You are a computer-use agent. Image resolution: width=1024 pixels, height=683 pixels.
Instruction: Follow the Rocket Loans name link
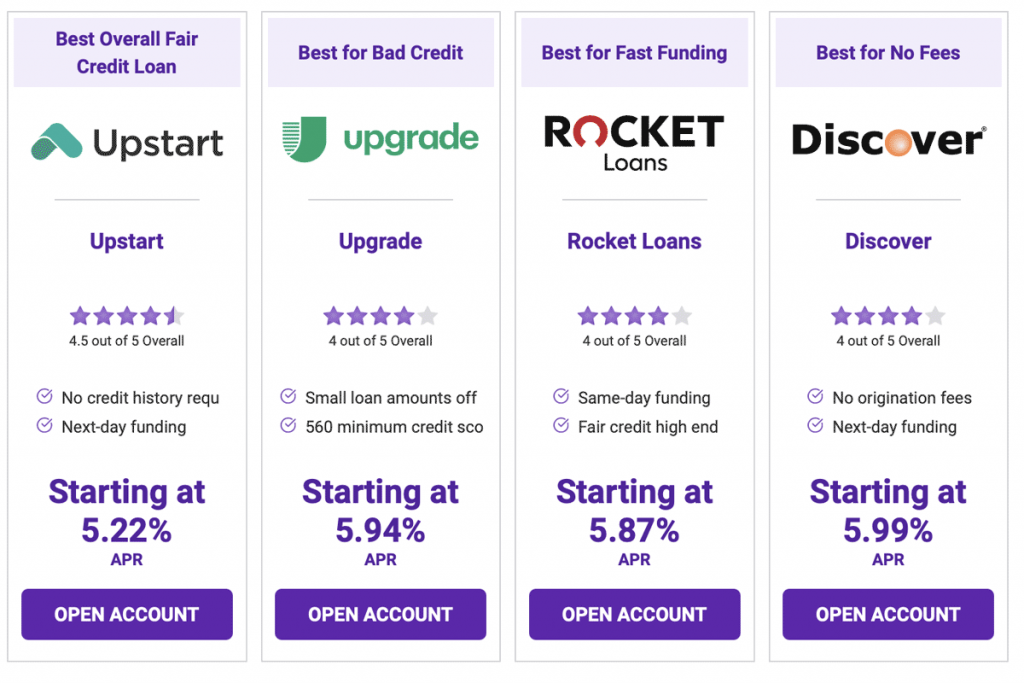(634, 241)
